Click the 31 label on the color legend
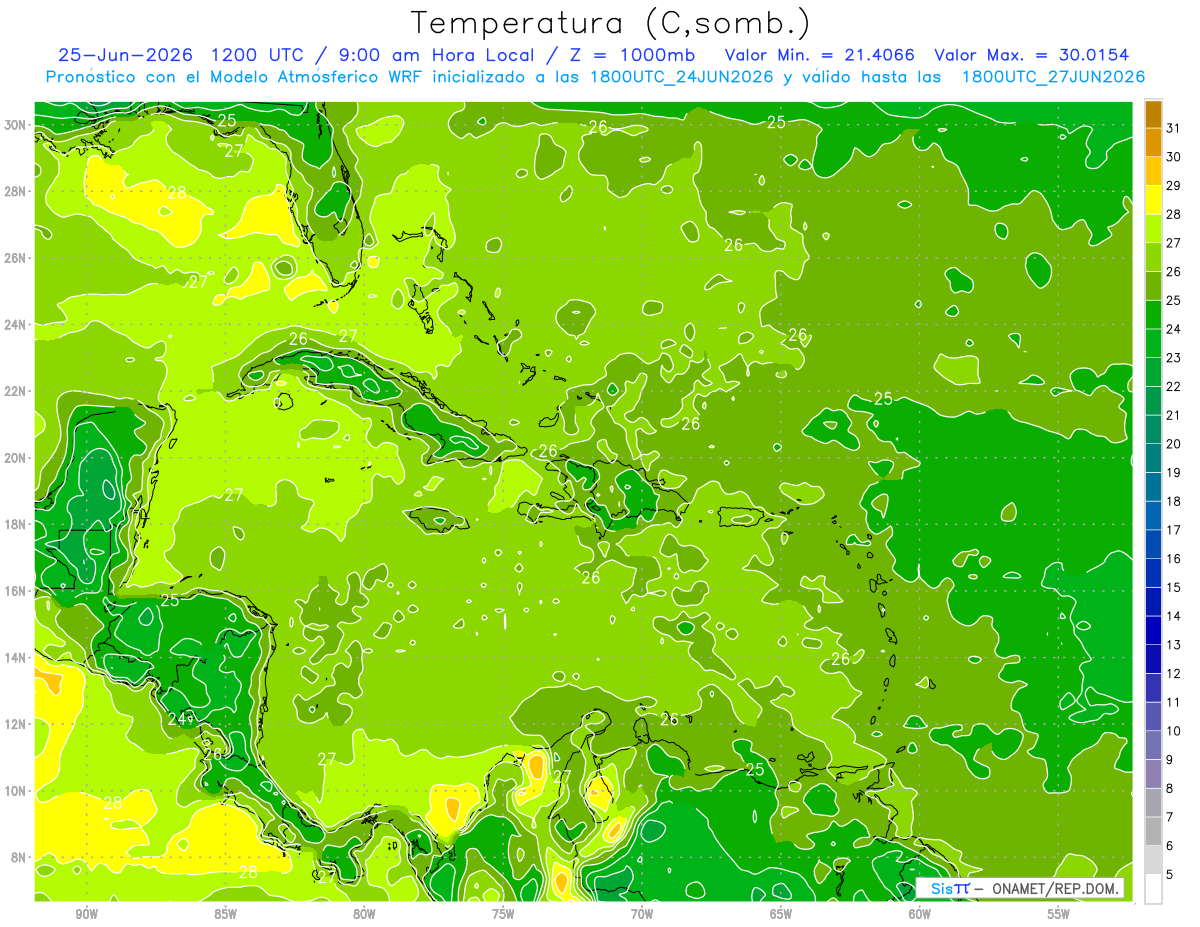This screenshot has width=1200, height=927. pos(1174,128)
